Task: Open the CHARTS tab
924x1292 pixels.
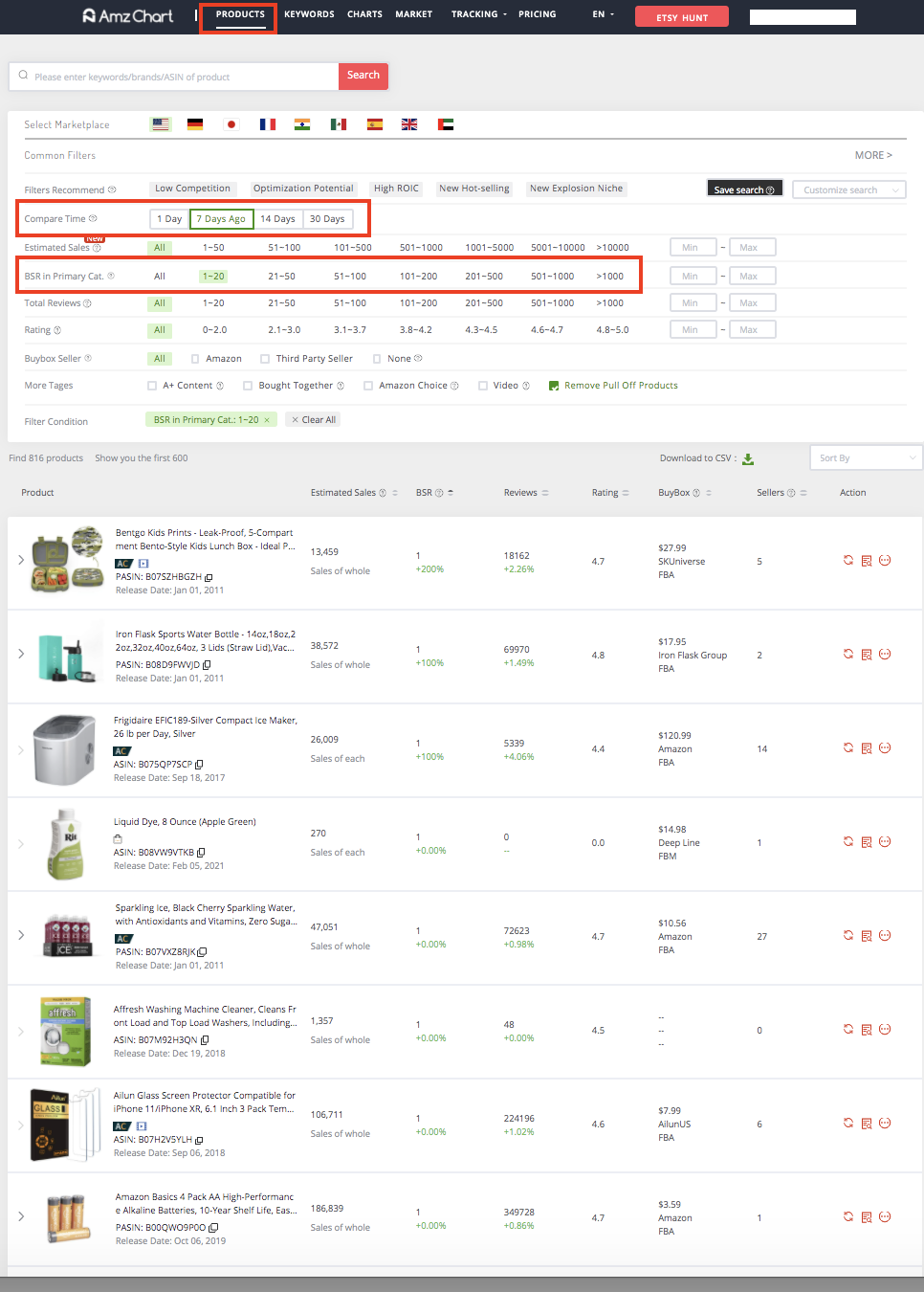Action: point(364,14)
